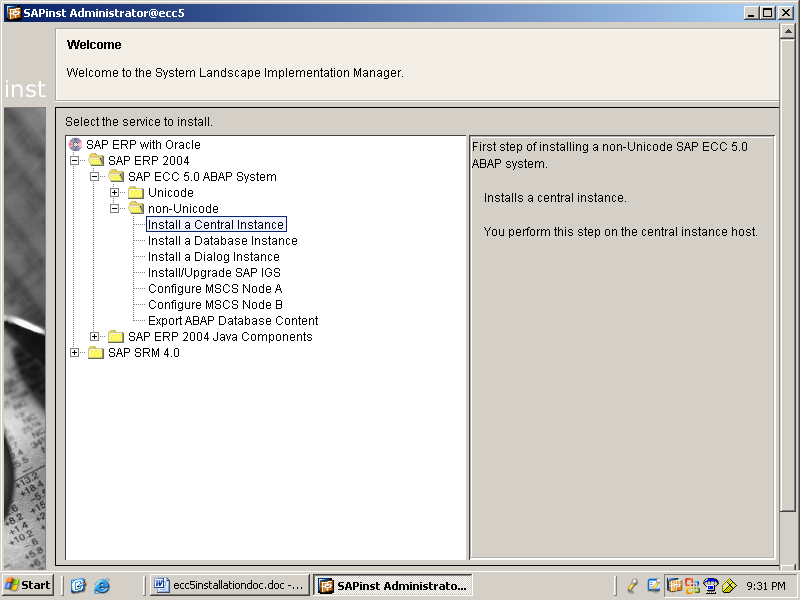This screenshot has height=600, width=800.
Task: Click the SAP ERP with Oracle CD icon
Action: tap(74, 144)
